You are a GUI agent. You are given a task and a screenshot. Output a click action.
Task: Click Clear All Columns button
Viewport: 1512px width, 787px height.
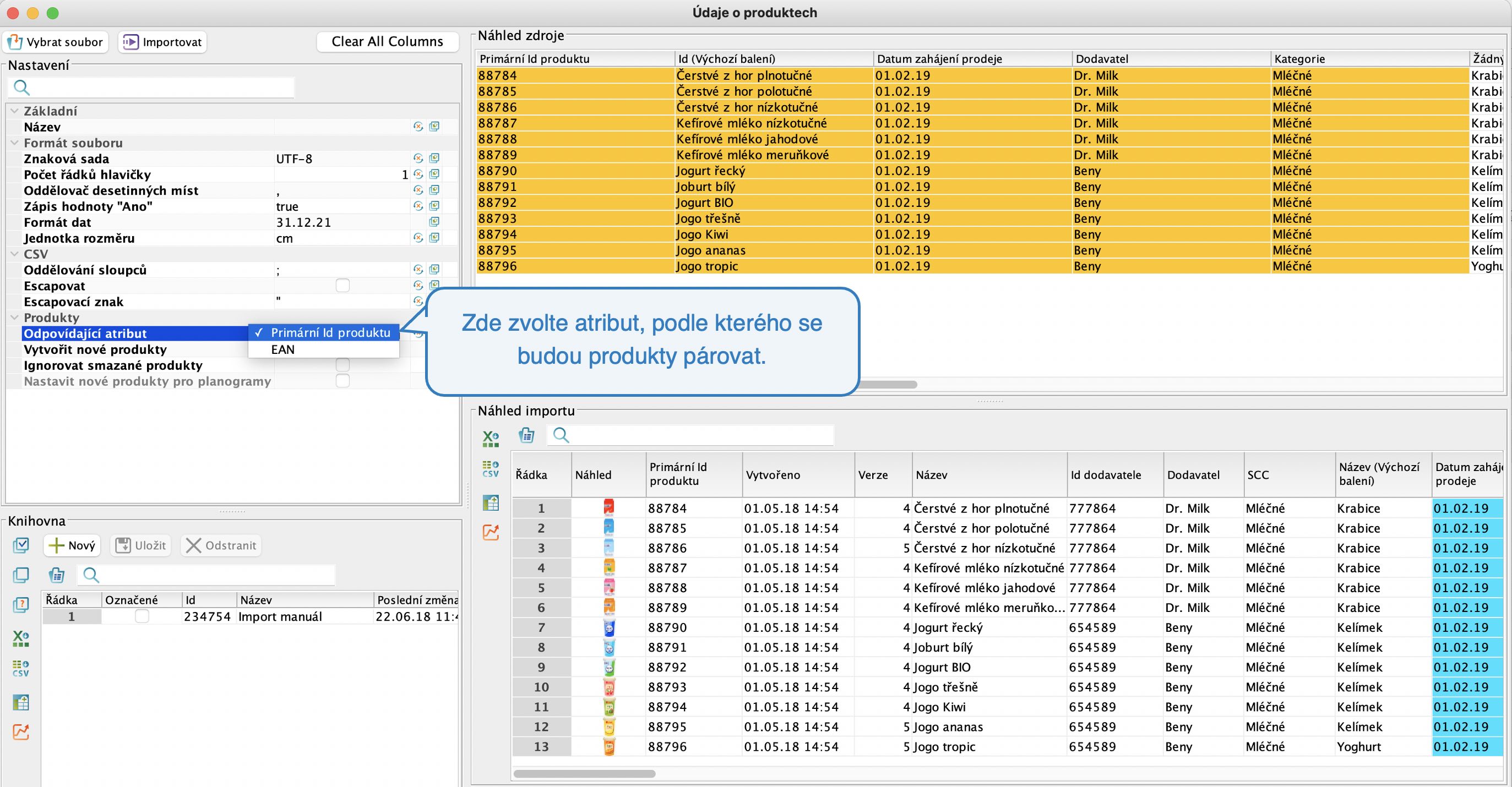click(388, 42)
